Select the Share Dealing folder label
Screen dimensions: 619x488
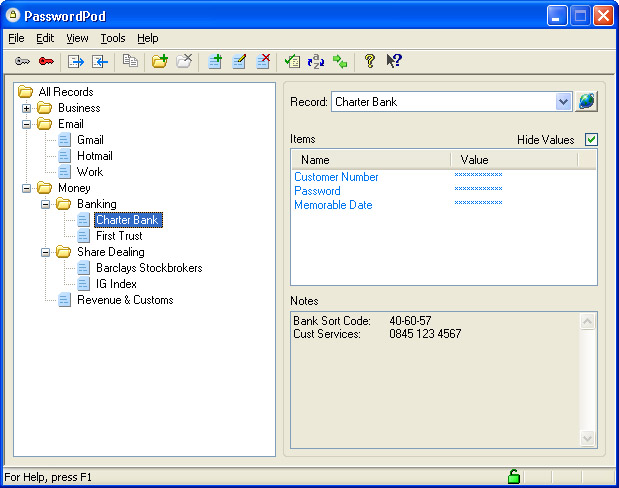click(111, 252)
